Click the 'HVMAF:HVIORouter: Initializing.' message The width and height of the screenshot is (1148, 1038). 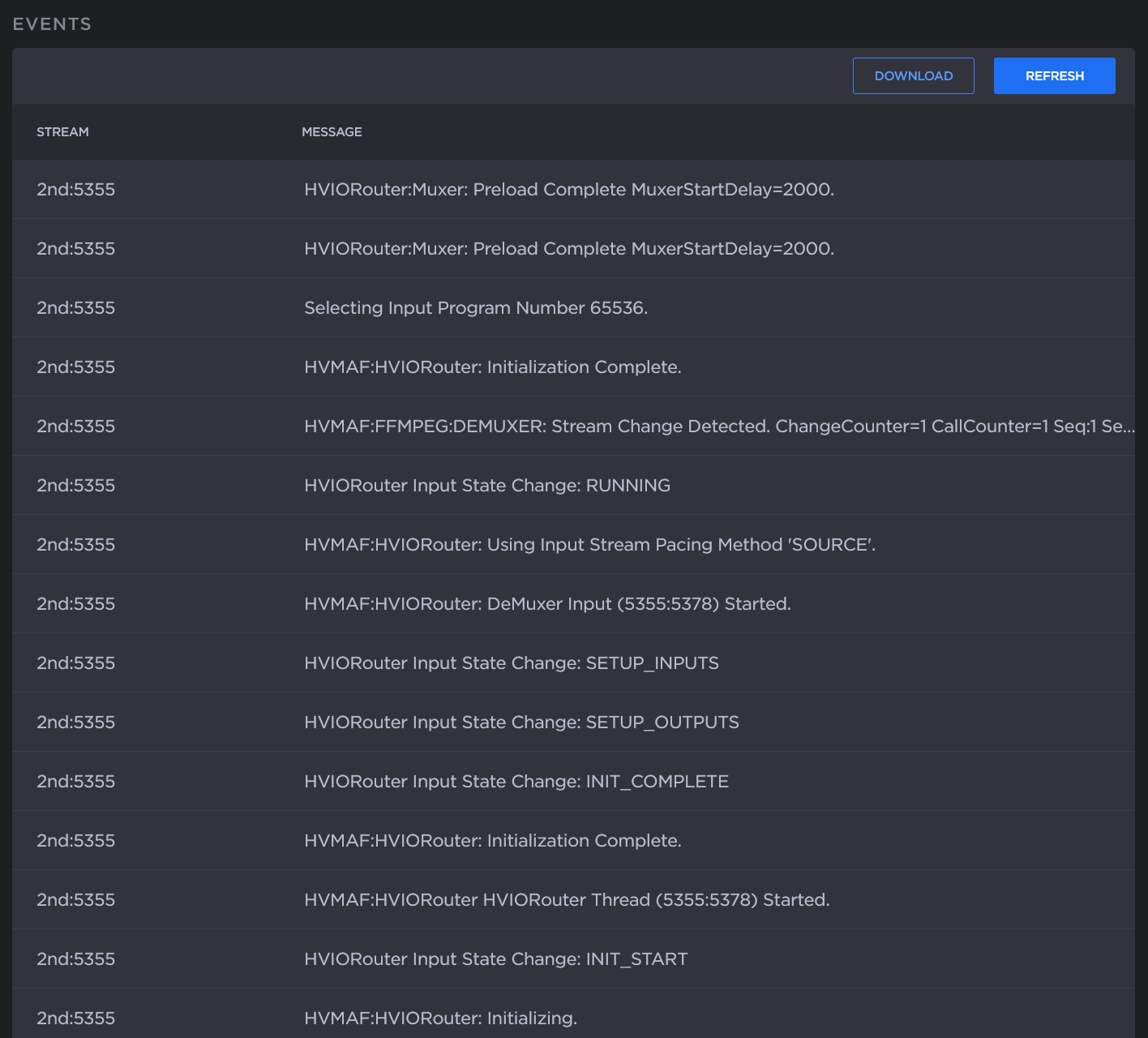coord(440,1019)
